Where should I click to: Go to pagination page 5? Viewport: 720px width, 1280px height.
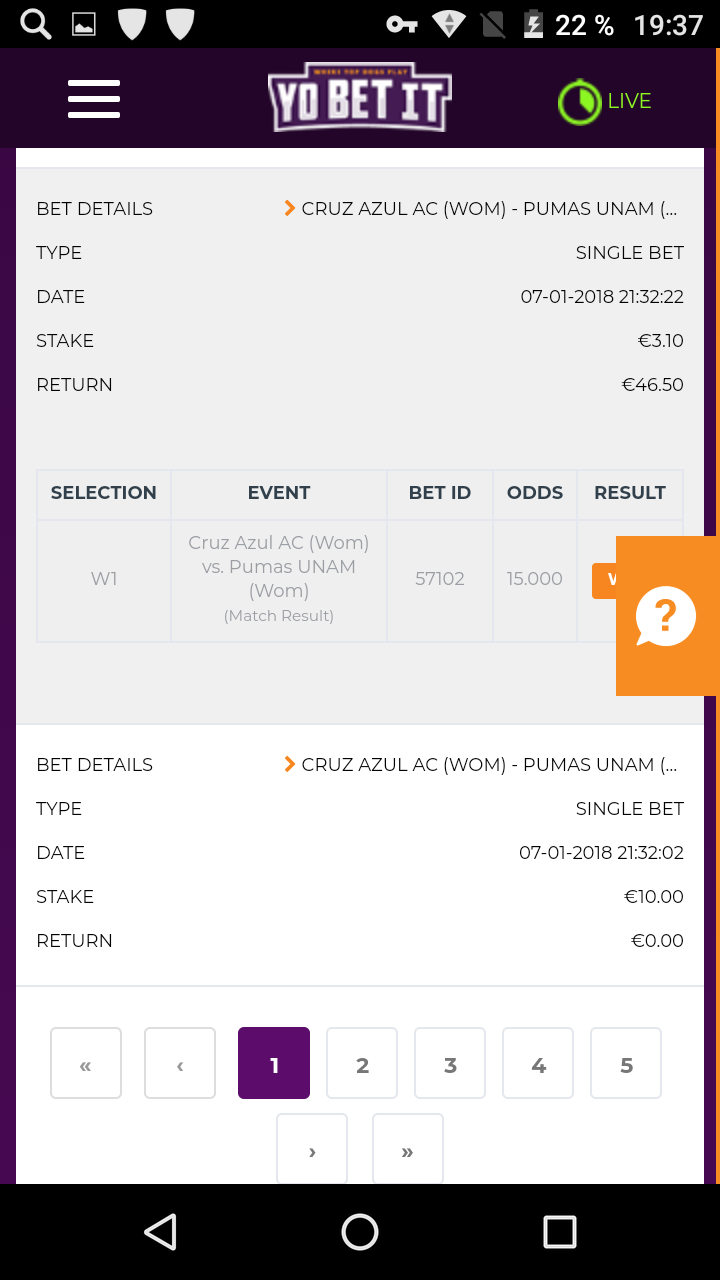(x=626, y=1063)
